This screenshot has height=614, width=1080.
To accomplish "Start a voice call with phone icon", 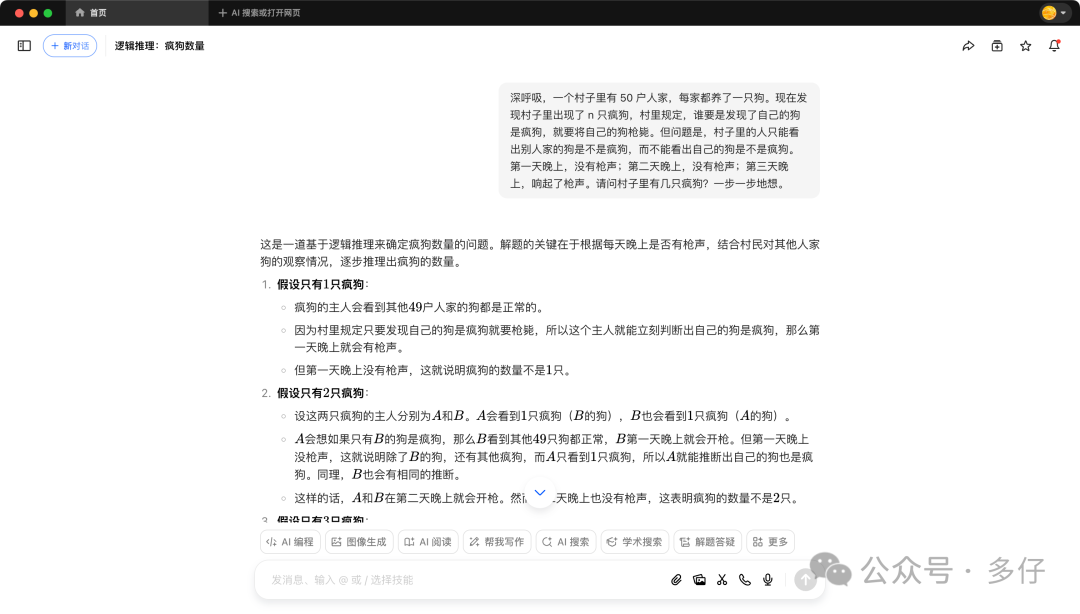I will coord(745,580).
